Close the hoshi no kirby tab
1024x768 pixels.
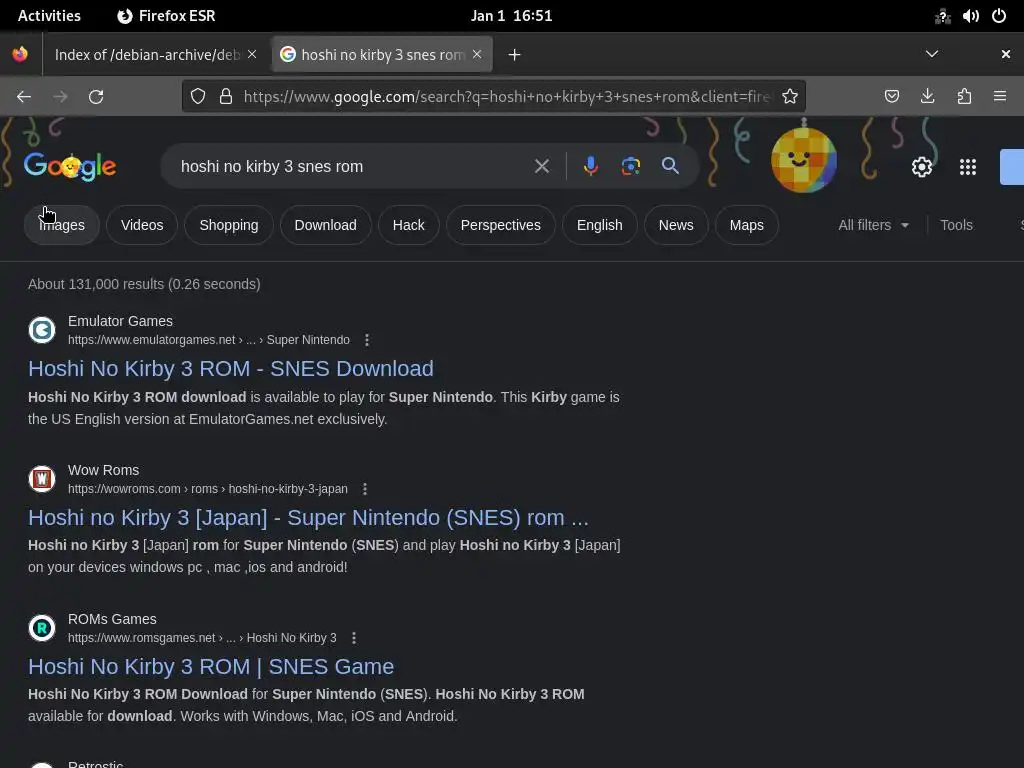(x=477, y=54)
